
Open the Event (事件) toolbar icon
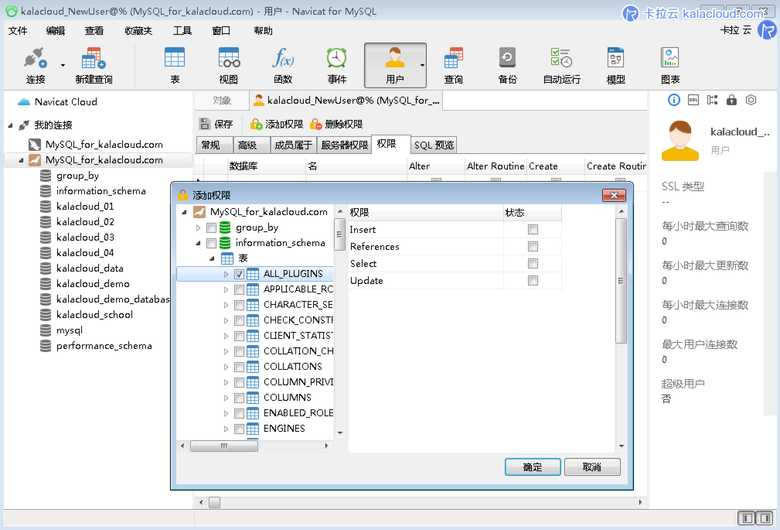pos(337,65)
